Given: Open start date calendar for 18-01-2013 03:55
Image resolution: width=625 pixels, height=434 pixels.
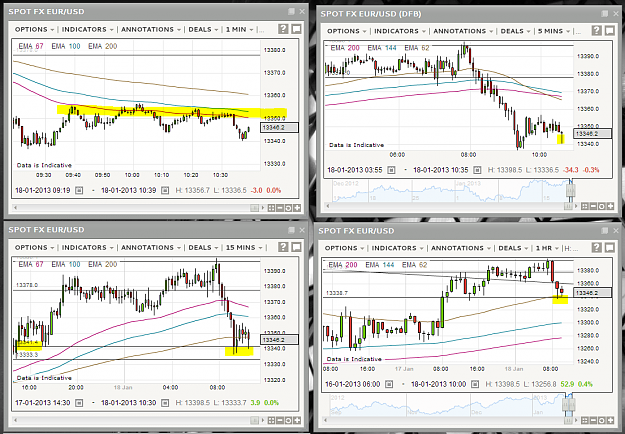Looking at the screenshot, I should point(391,170).
